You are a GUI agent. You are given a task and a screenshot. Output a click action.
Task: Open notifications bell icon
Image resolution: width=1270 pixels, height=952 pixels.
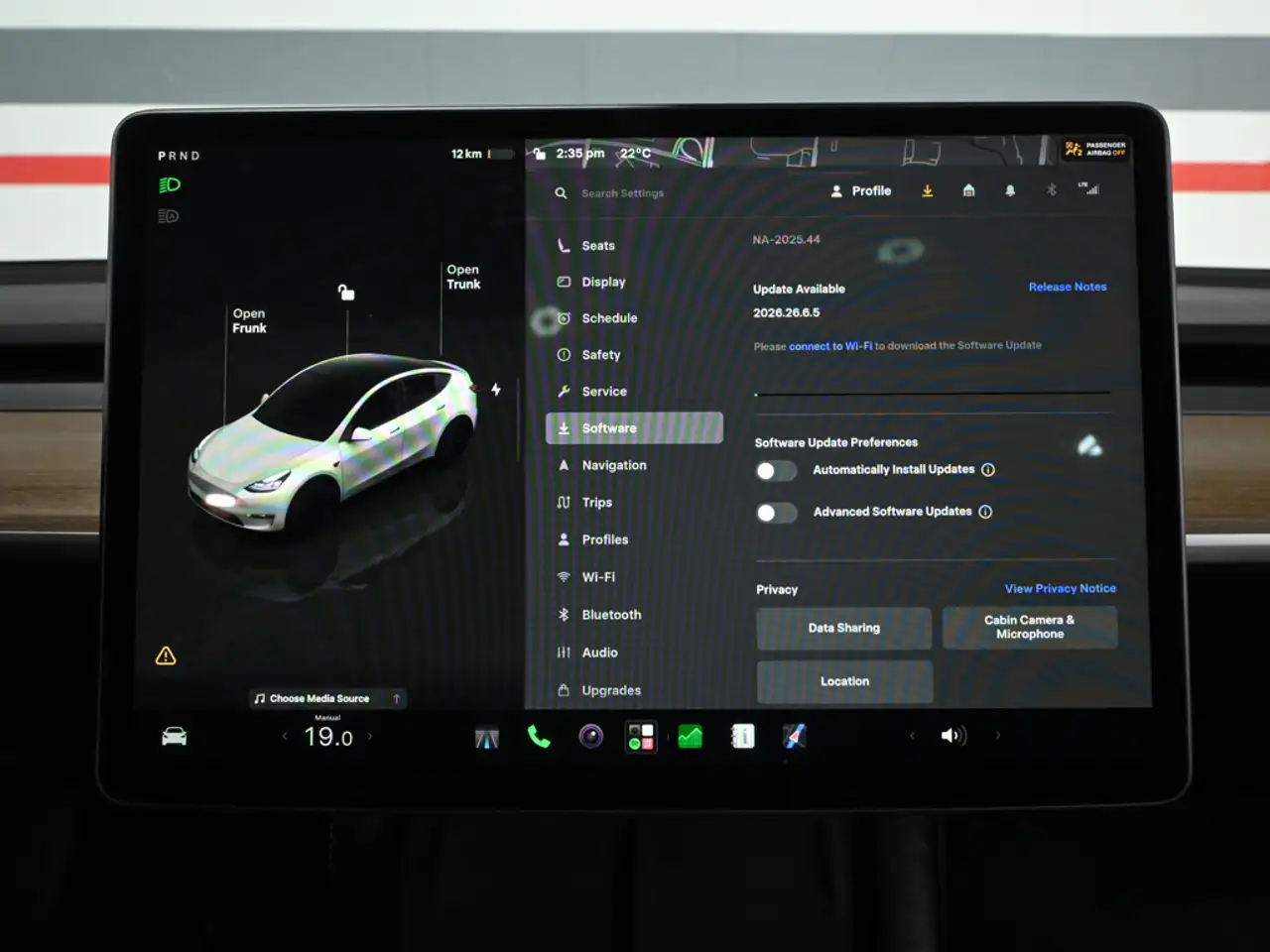pyautogui.click(x=1010, y=190)
